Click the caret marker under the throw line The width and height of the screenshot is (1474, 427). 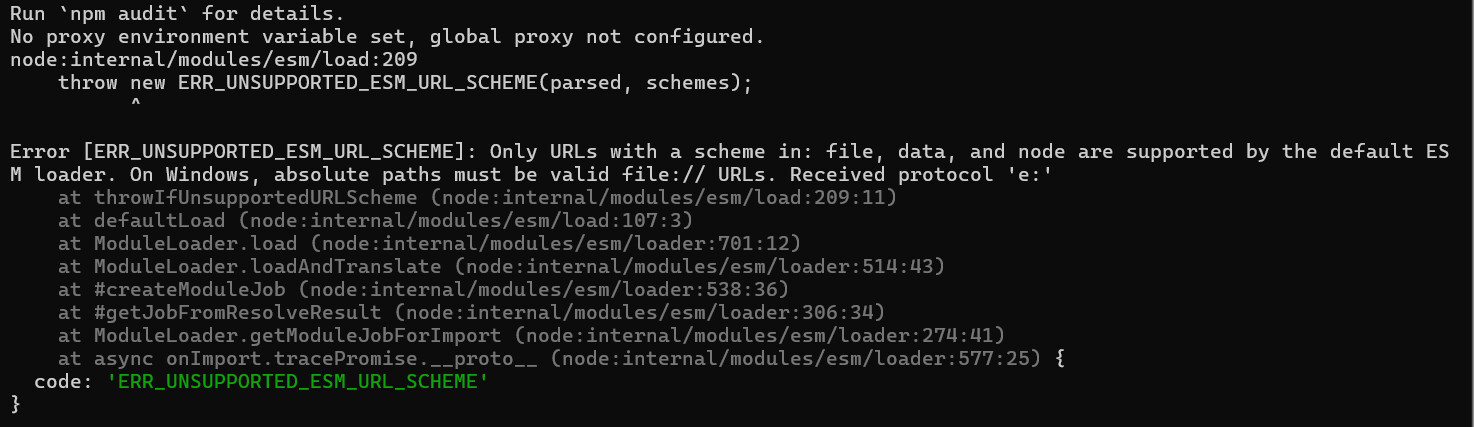point(135,103)
